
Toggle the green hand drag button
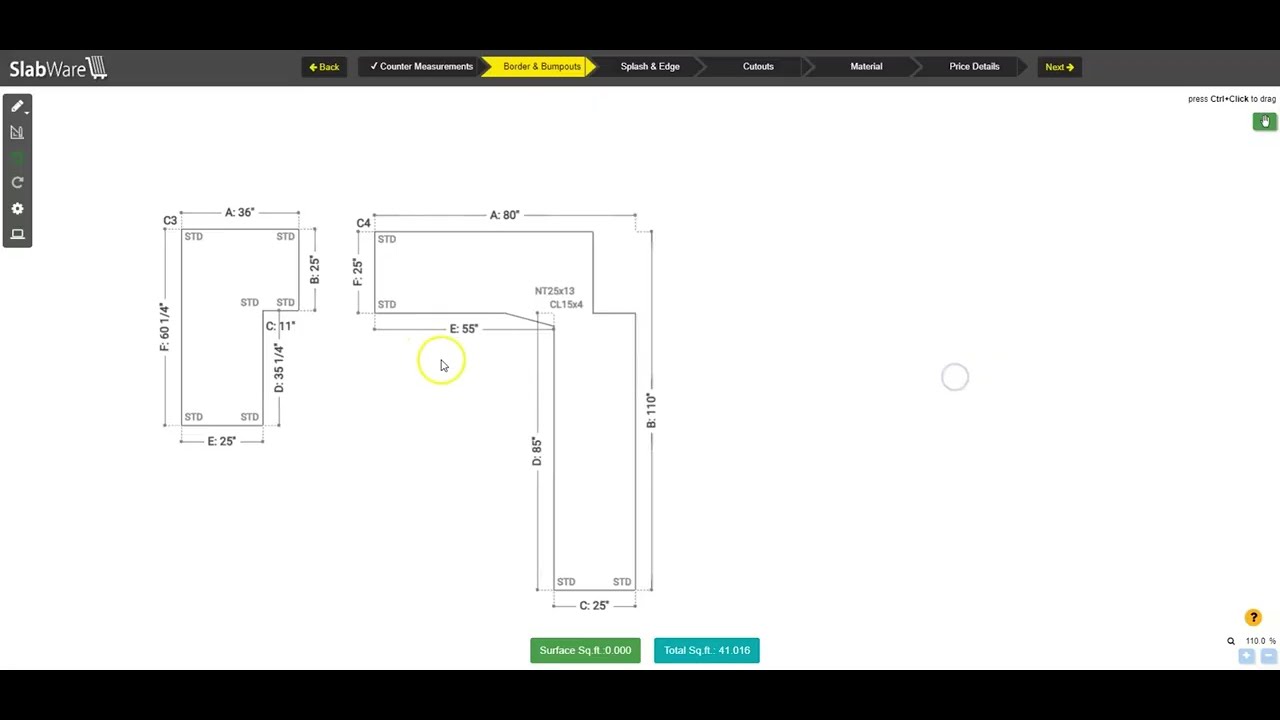coord(1265,121)
